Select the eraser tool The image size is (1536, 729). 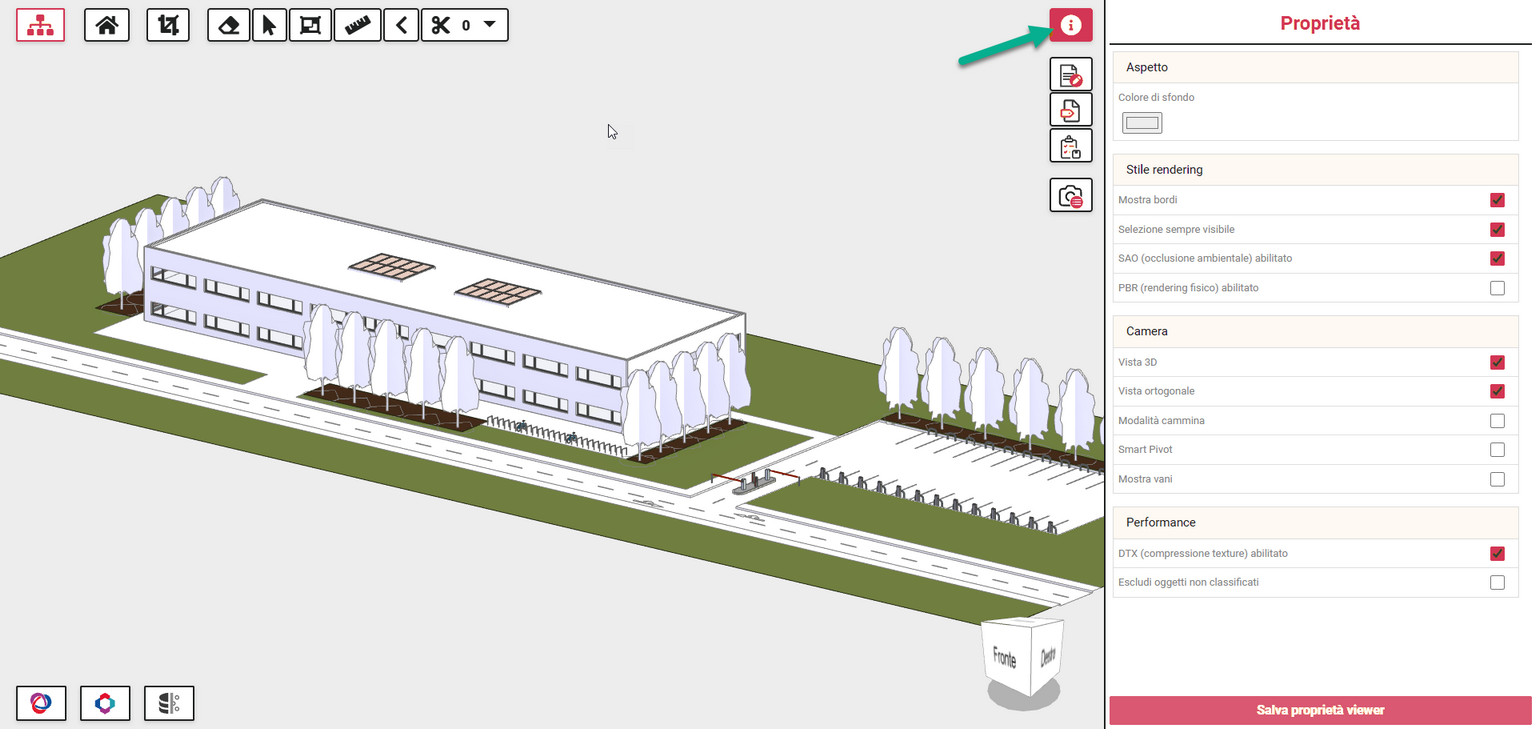228,24
